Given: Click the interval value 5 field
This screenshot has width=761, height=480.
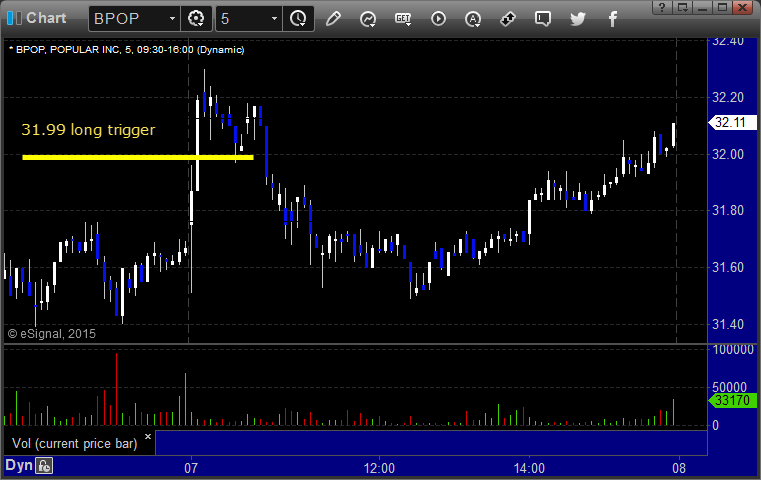Looking at the screenshot, I should pos(243,19).
